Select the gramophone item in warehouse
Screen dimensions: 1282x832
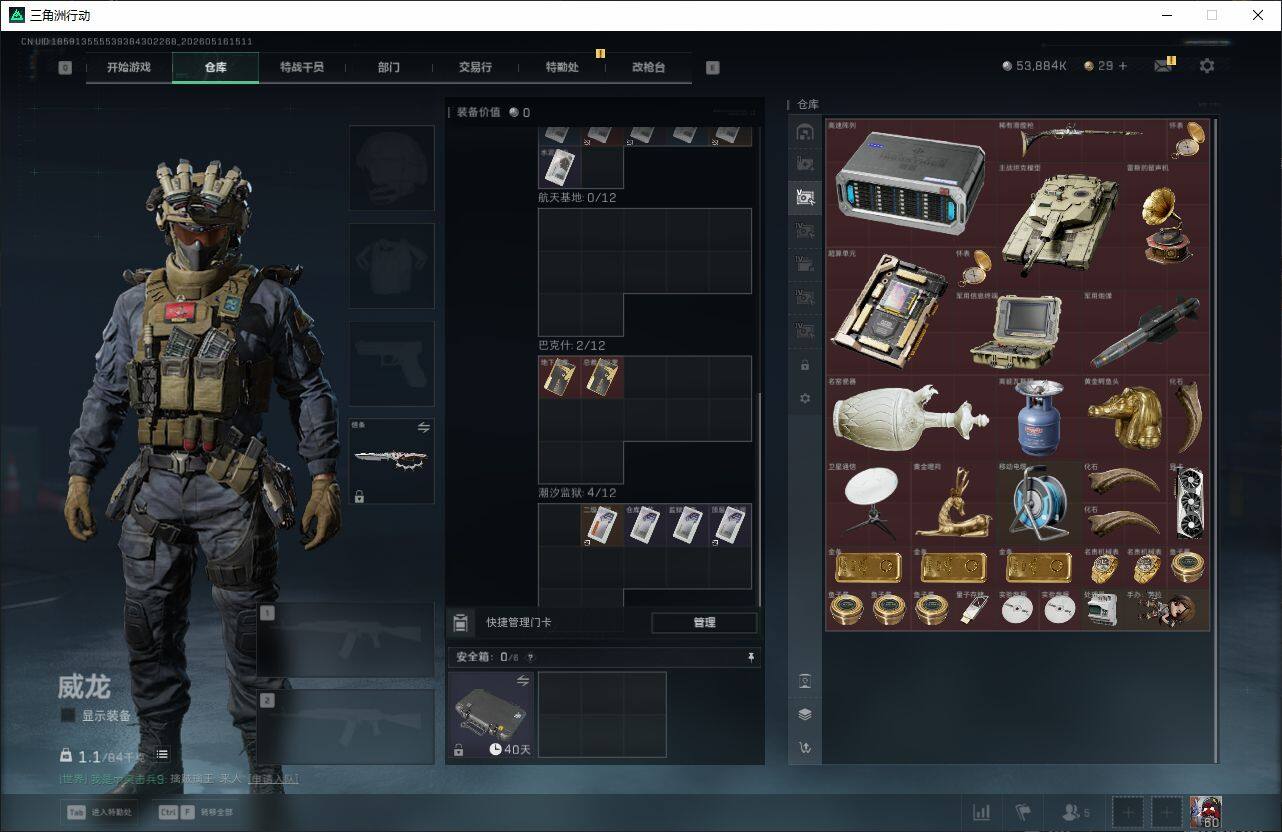coord(1167,226)
